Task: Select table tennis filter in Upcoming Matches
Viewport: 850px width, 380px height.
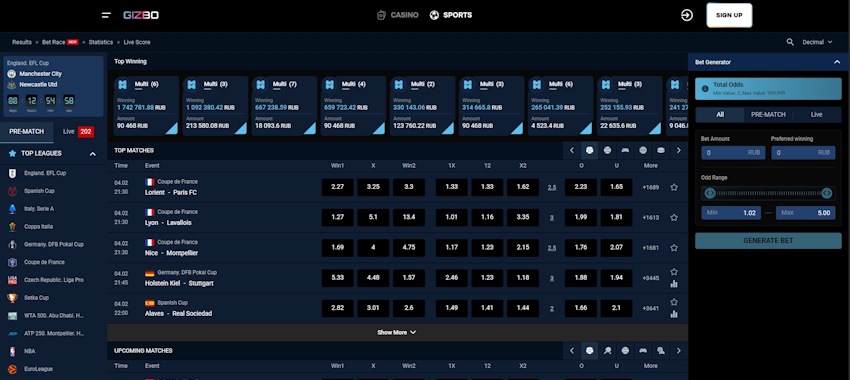Action: pos(607,351)
